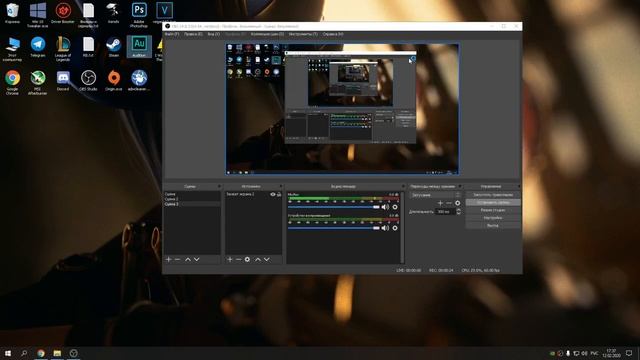Open Google Chrome desktop shortcut
The height and width of the screenshot is (360, 640).
pyautogui.click(x=12, y=82)
